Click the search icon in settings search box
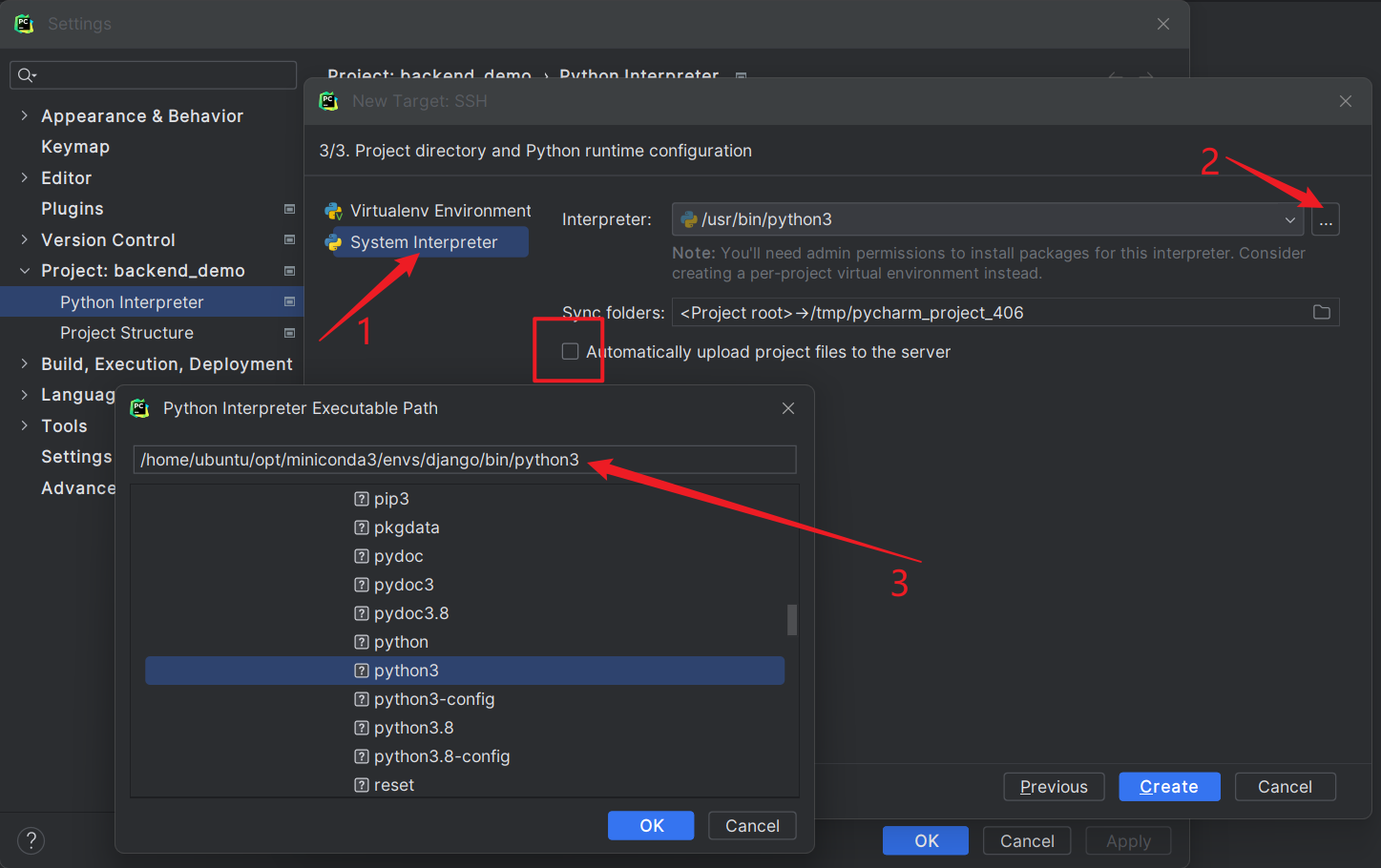Screen dimensions: 1381x868 (x=26, y=75)
